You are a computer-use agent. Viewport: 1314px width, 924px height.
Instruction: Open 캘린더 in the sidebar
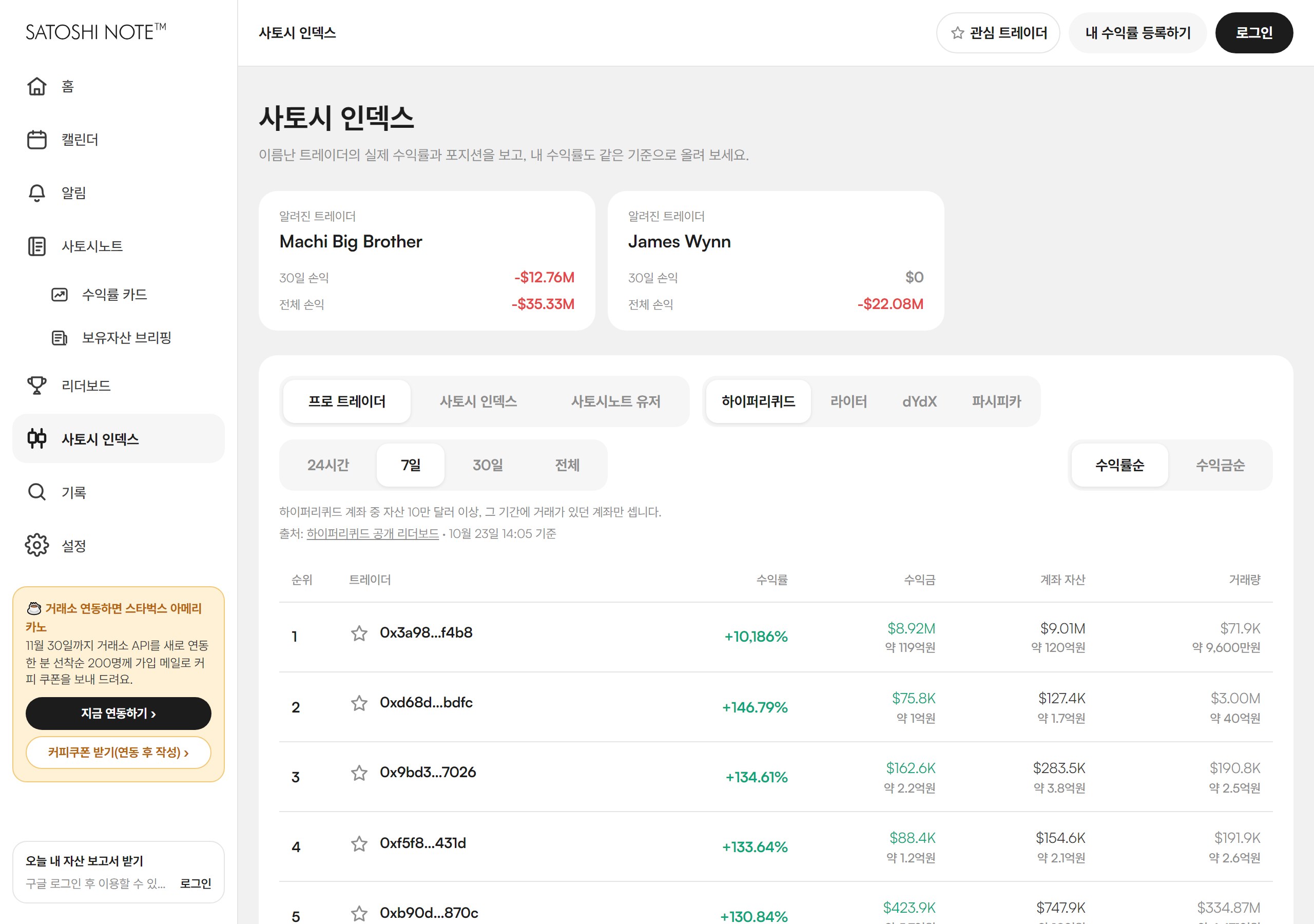tap(119, 140)
